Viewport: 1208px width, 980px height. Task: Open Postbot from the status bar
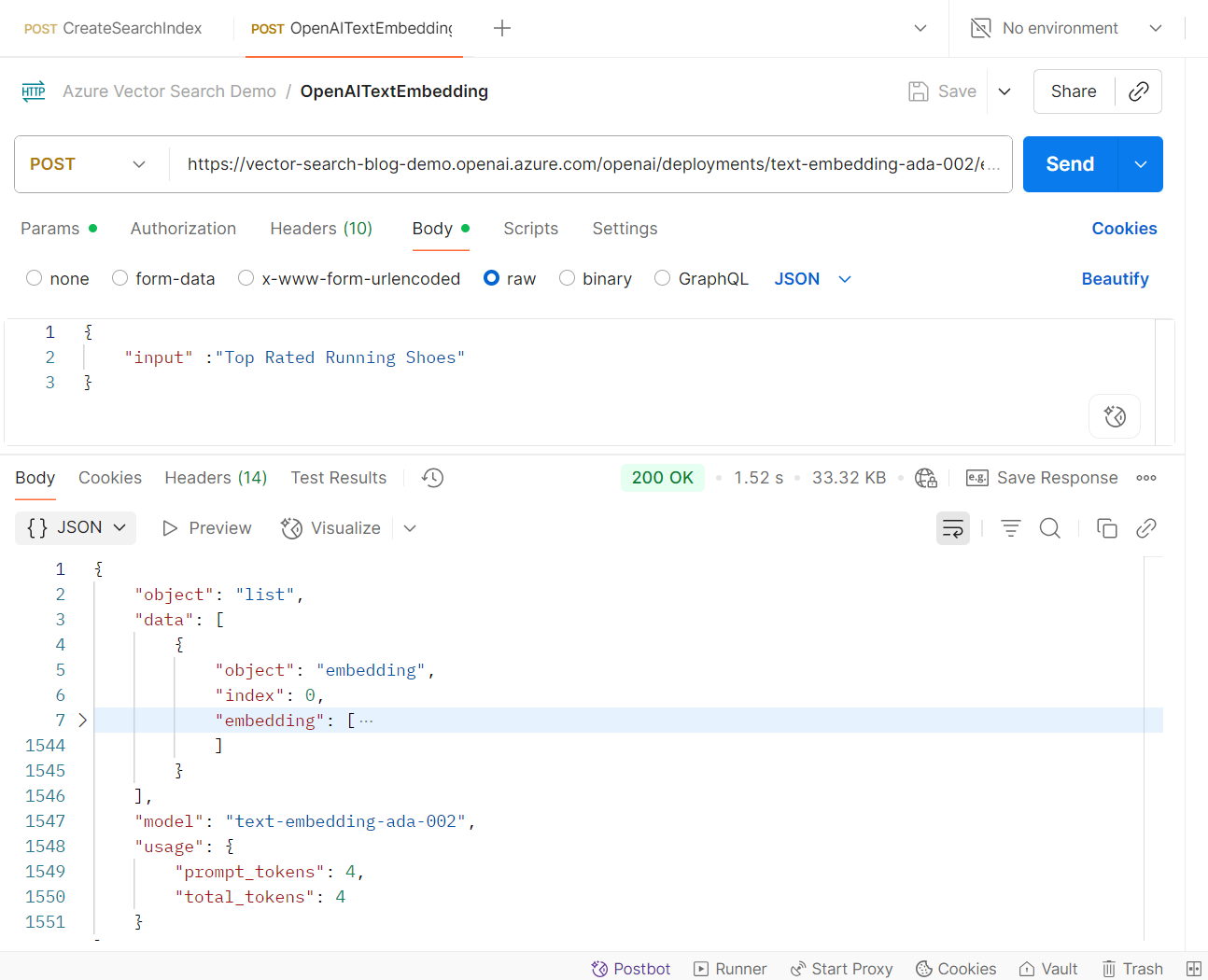pos(631,969)
